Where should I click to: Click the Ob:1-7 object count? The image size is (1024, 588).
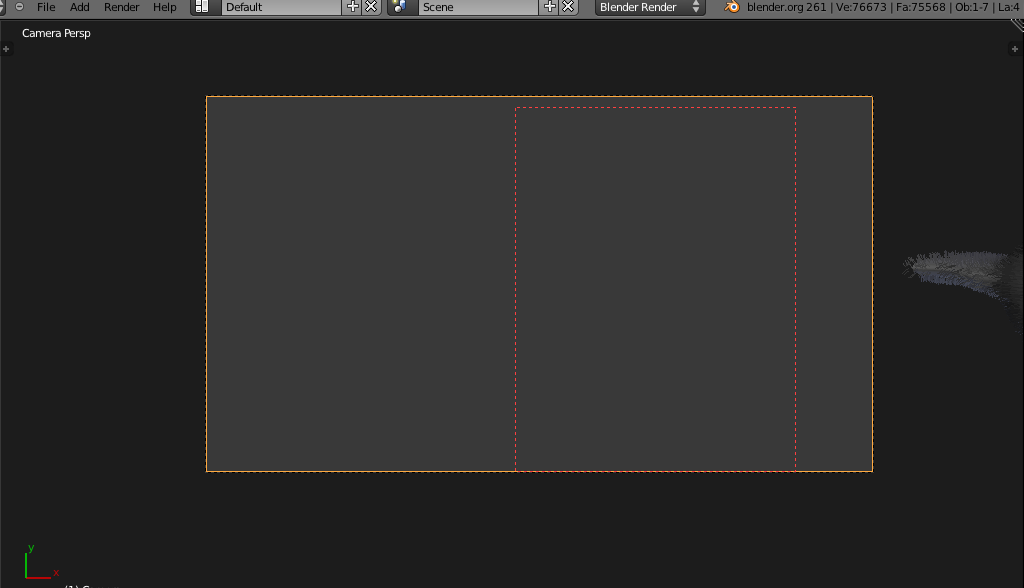pos(972,7)
